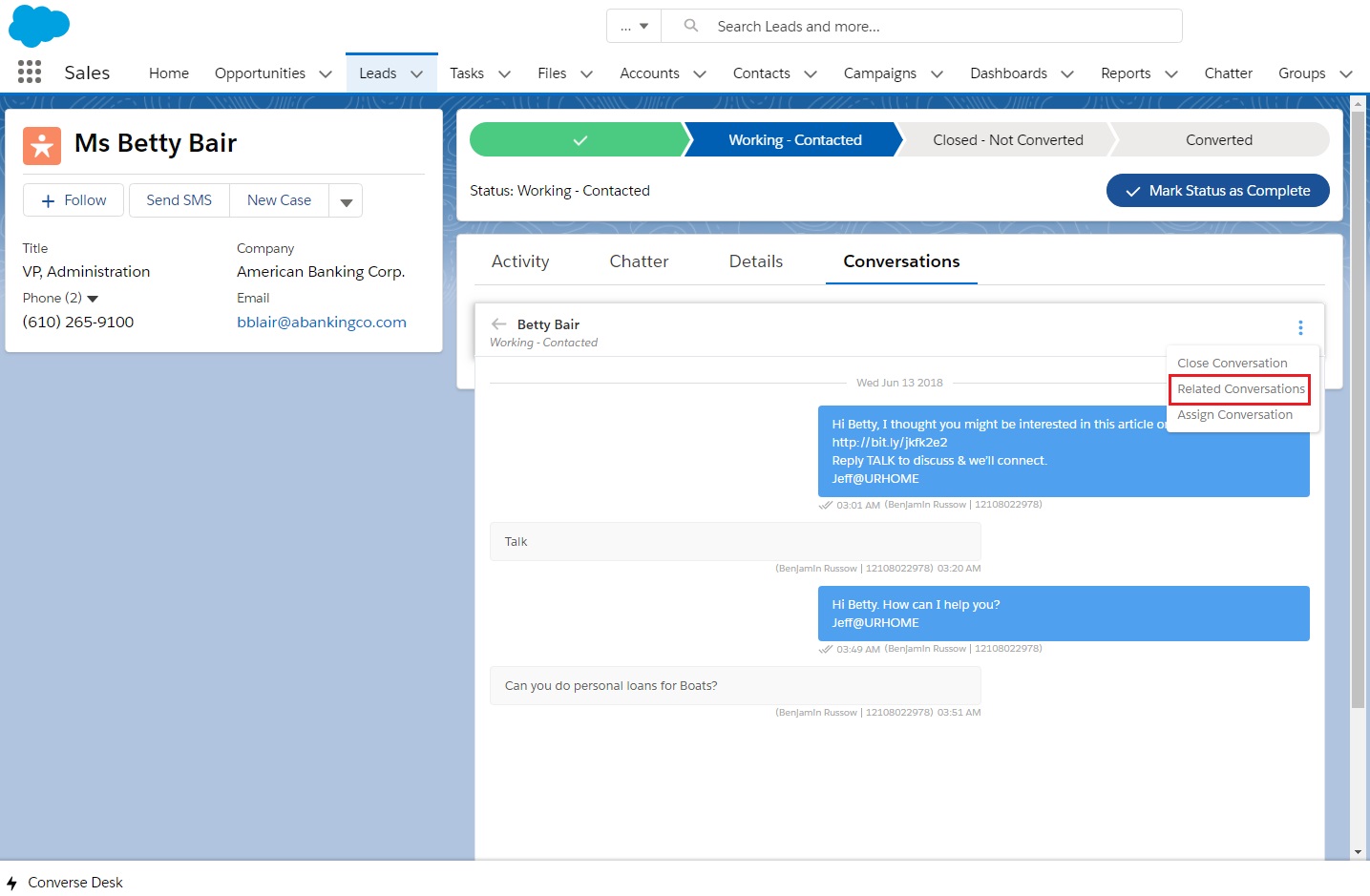Click the Send SMS button

179,200
